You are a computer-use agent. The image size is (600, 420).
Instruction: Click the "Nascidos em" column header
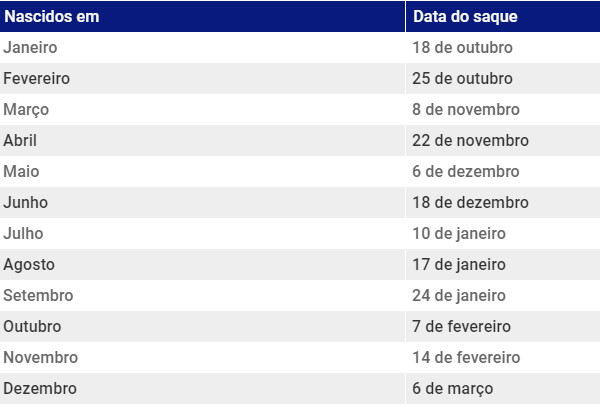[52, 17]
